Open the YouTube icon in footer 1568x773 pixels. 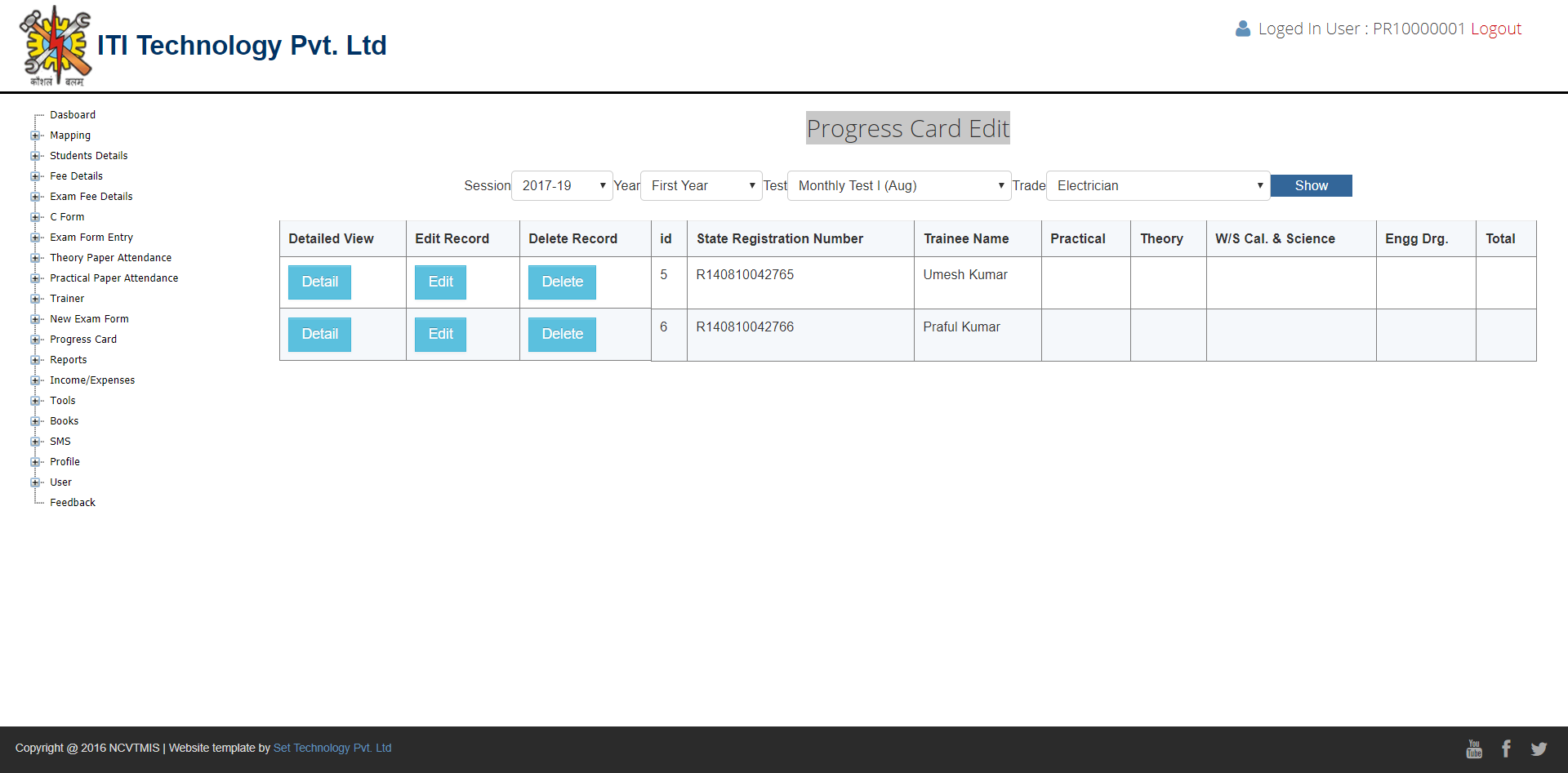(x=1474, y=749)
